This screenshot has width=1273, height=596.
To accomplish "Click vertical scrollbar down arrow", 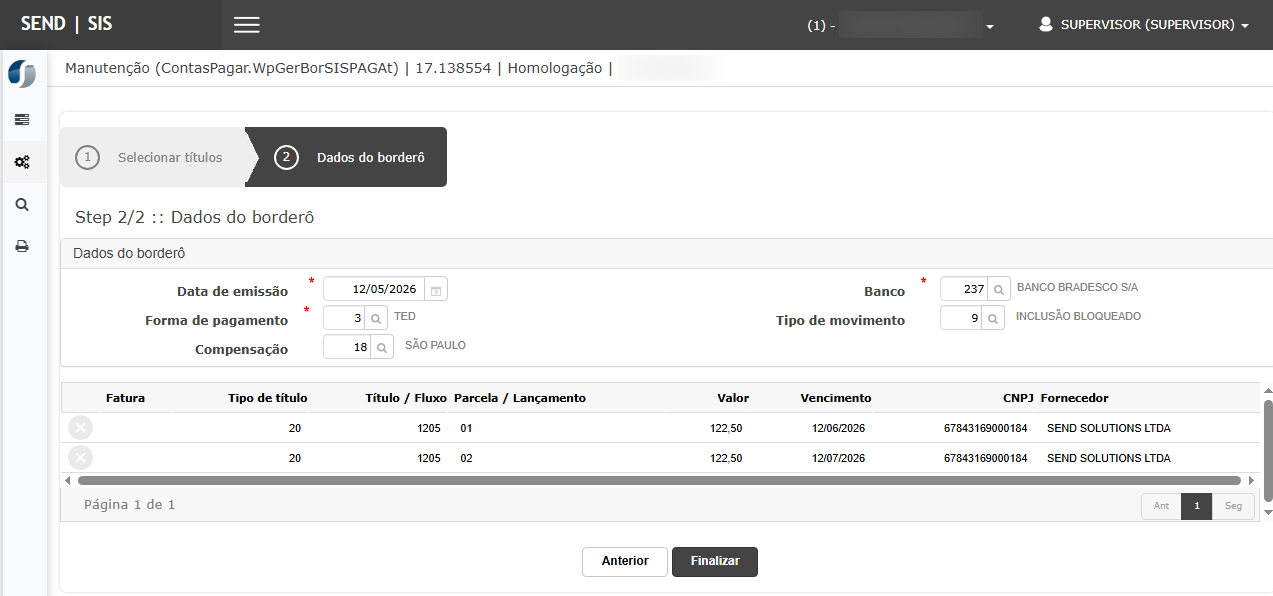I will tap(1268, 511).
